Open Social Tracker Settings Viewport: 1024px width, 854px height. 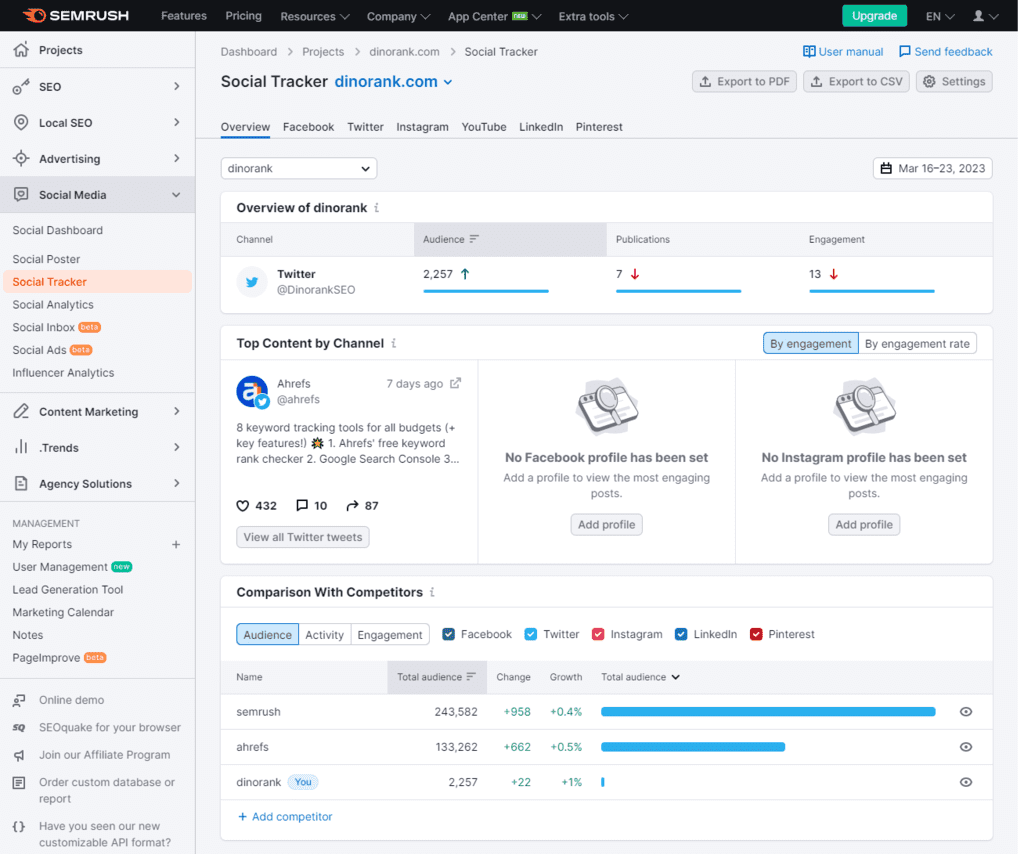click(x=954, y=82)
